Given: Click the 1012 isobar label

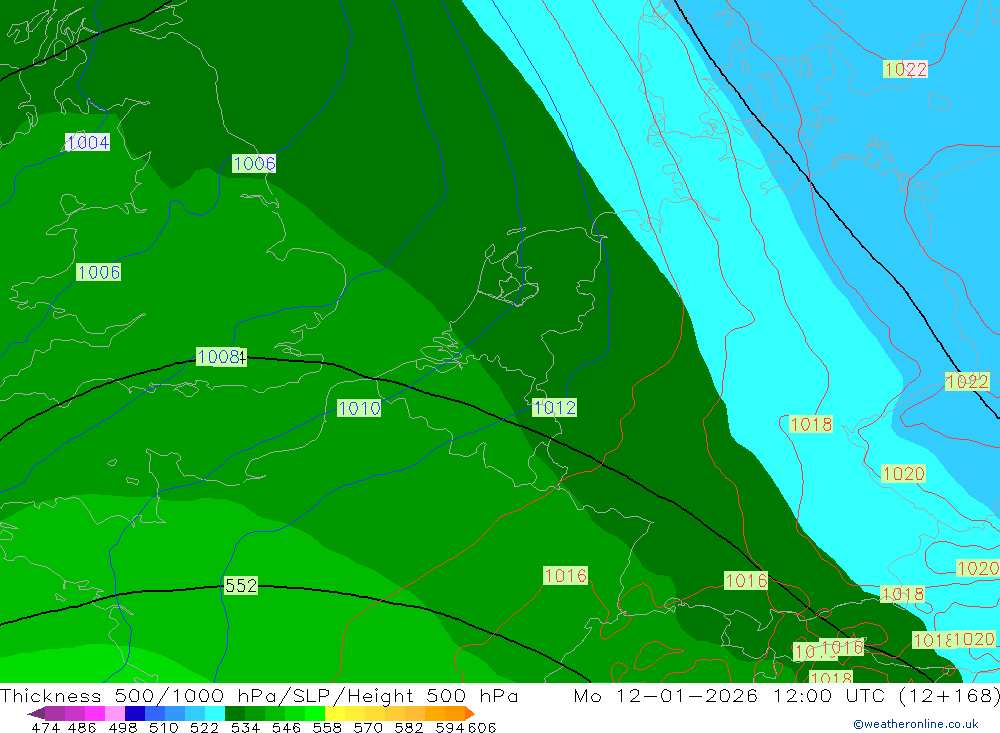Looking at the screenshot, I should 554,408.
